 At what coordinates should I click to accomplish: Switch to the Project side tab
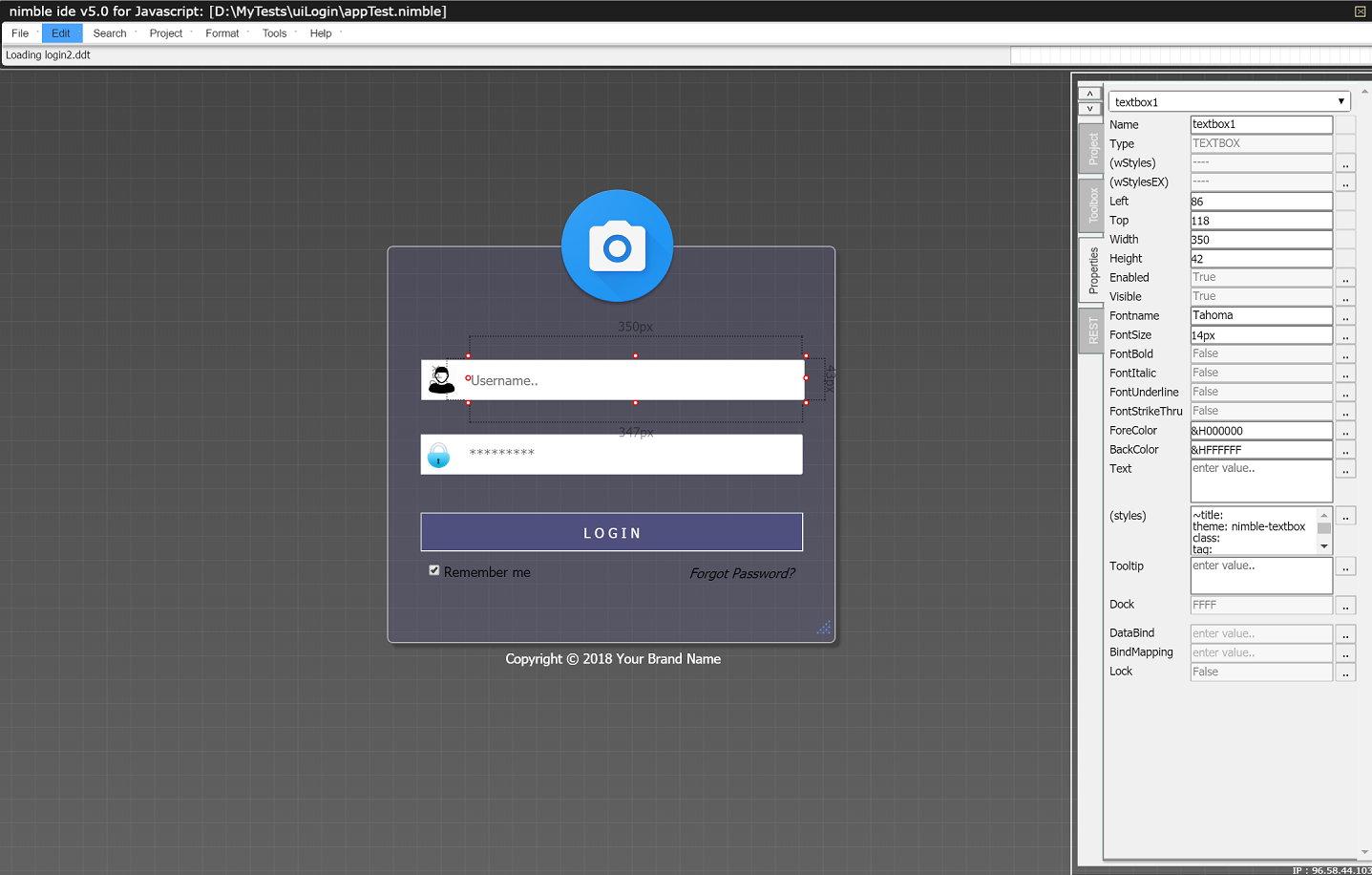tap(1090, 148)
